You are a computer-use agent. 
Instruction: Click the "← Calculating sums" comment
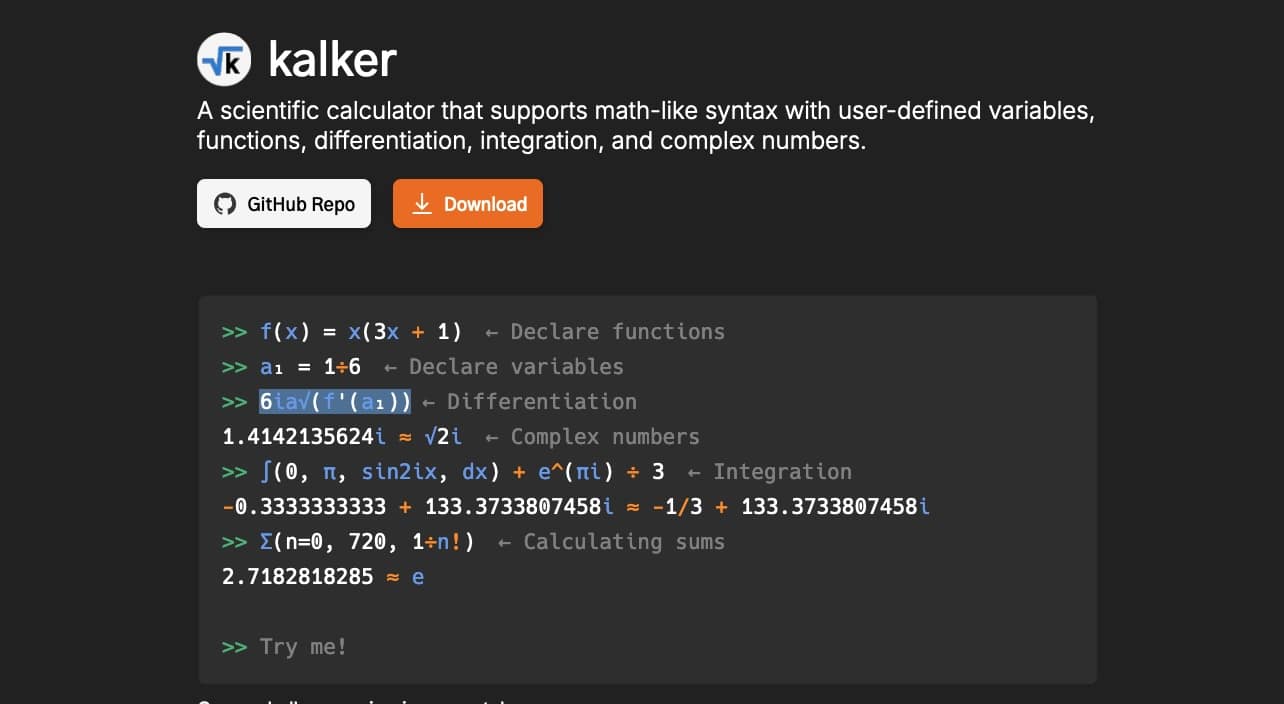coord(611,542)
